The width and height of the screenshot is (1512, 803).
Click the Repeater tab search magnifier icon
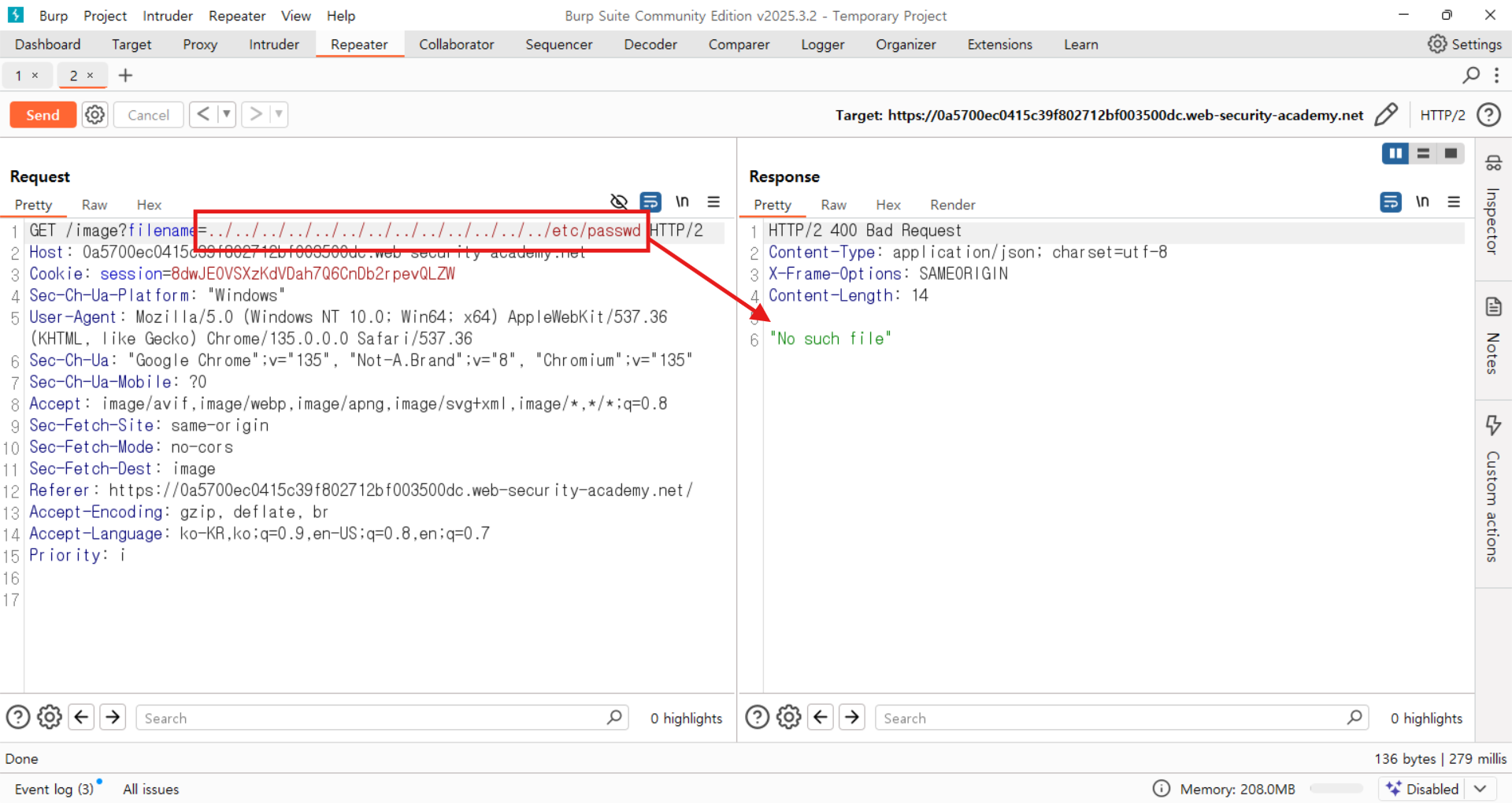1471,75
